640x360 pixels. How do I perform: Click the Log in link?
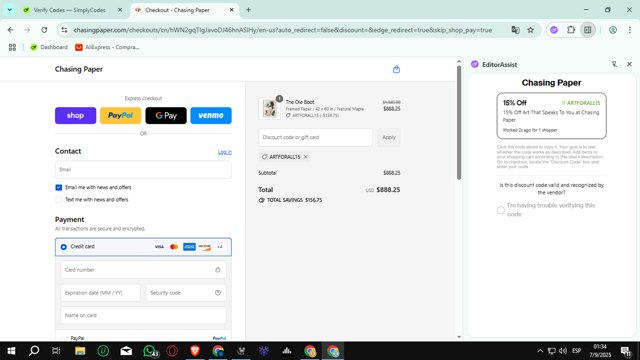coord(224,152)
